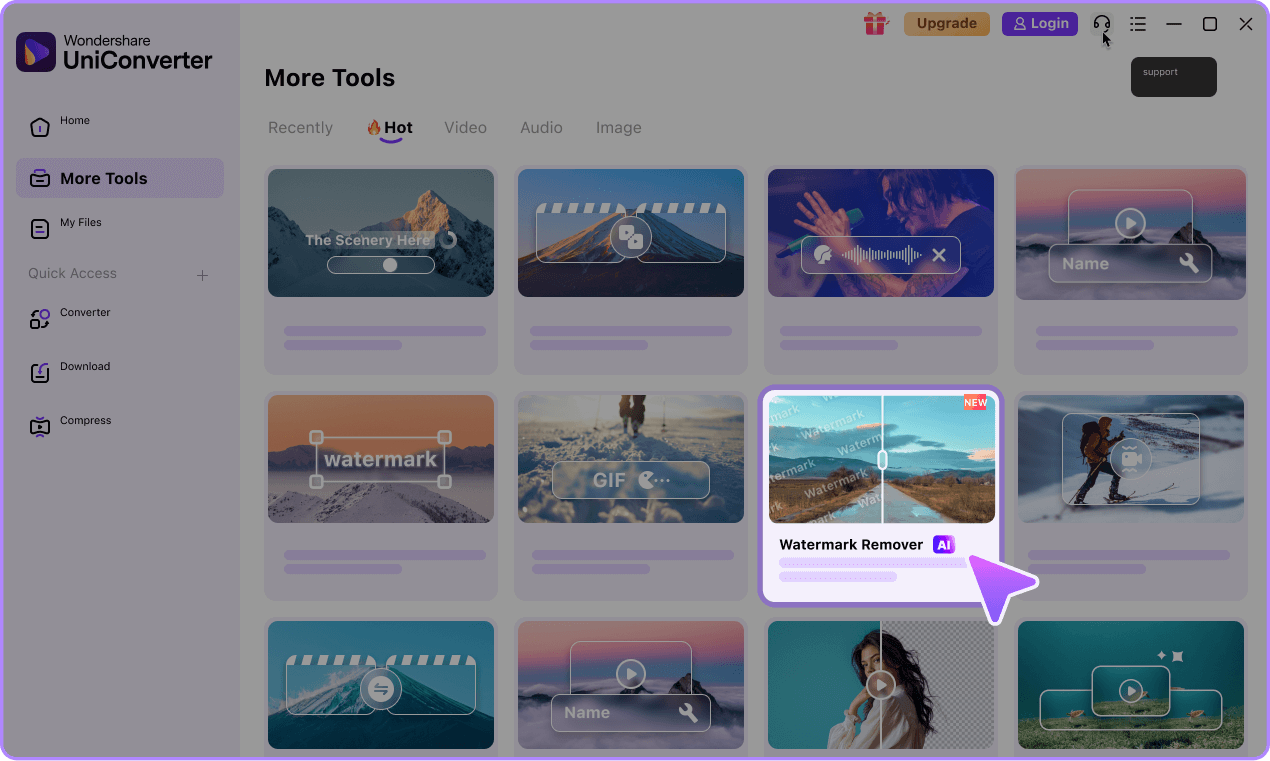Open the Watermark Remover tool card
Screen dimensions: 1270x761
tap(881, 497)
